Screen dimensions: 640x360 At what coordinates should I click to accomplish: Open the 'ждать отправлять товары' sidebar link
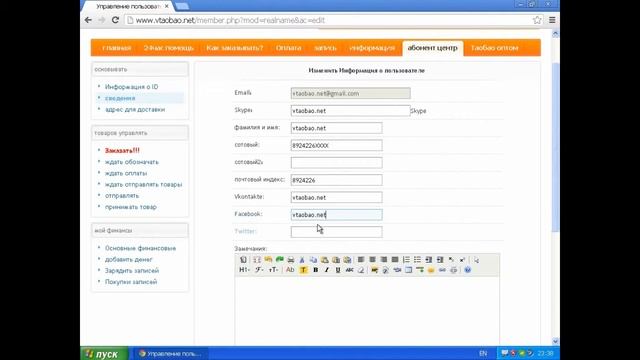(143, 184)
